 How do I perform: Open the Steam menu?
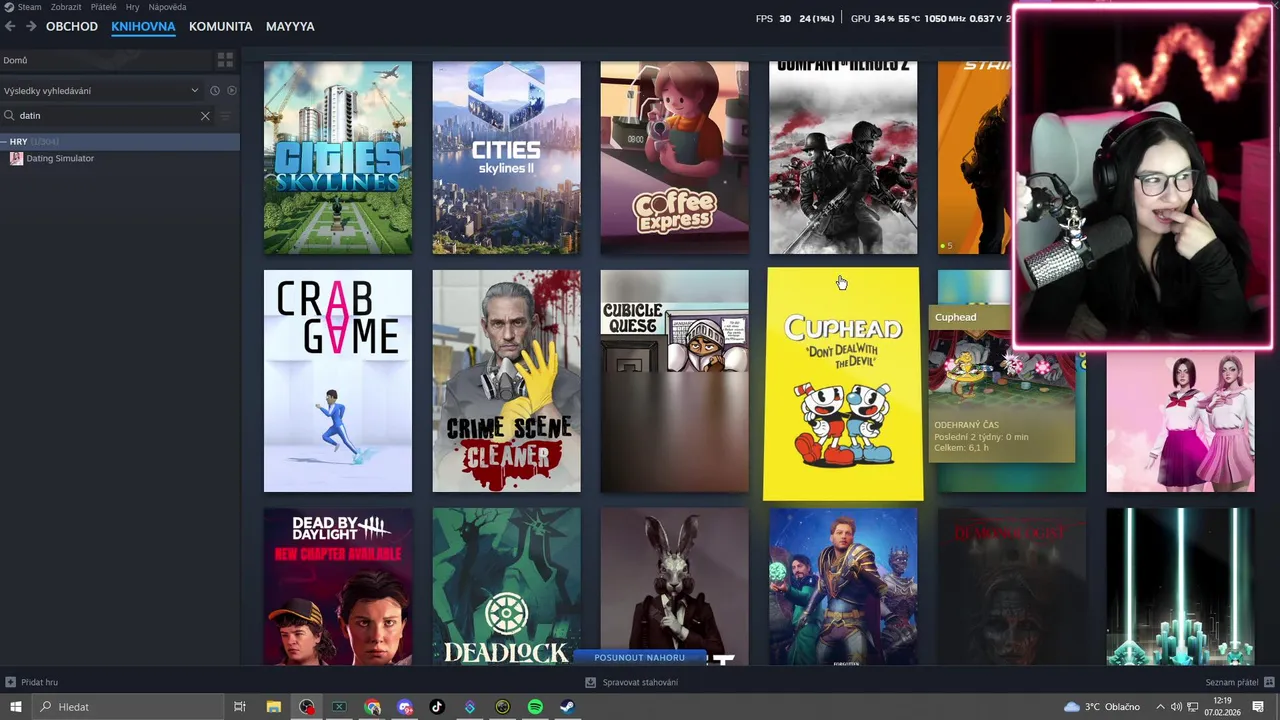[x=29, y=7]
